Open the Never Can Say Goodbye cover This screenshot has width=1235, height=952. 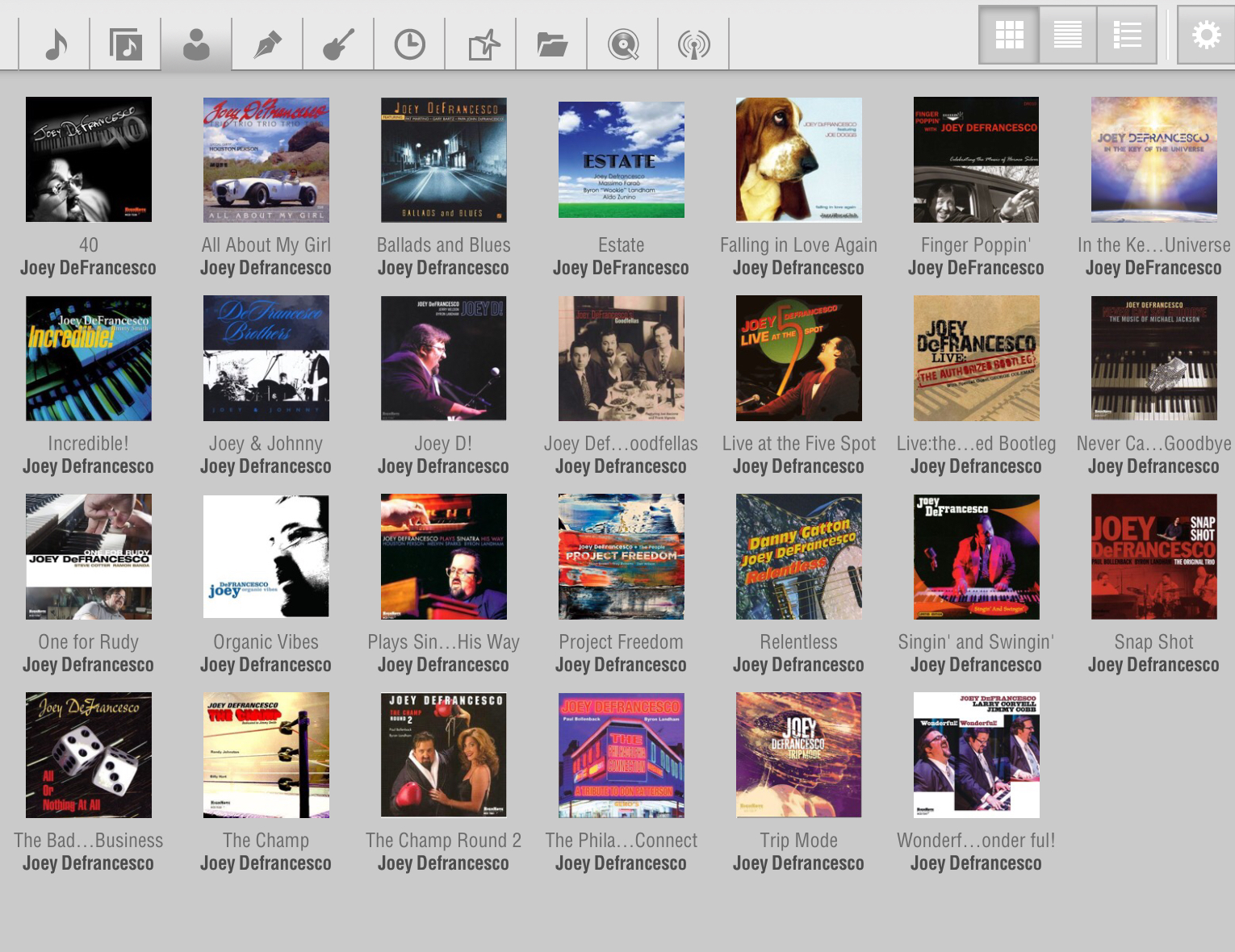1154,358
